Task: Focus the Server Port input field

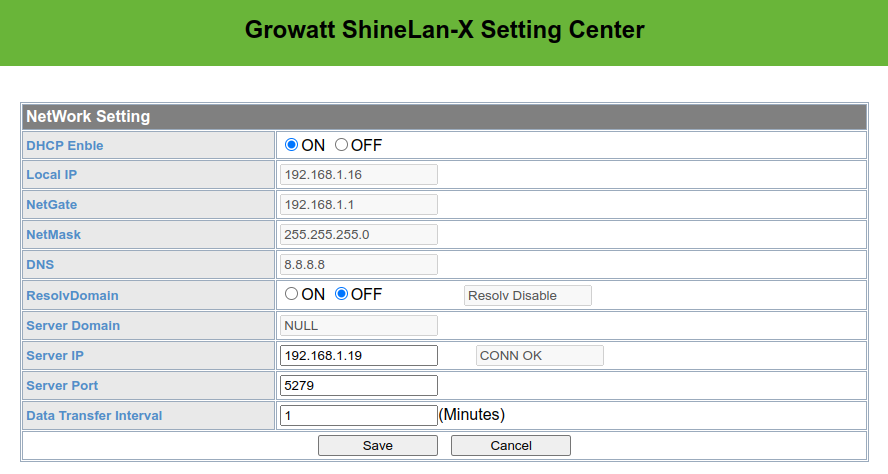Action: point(358,386)
